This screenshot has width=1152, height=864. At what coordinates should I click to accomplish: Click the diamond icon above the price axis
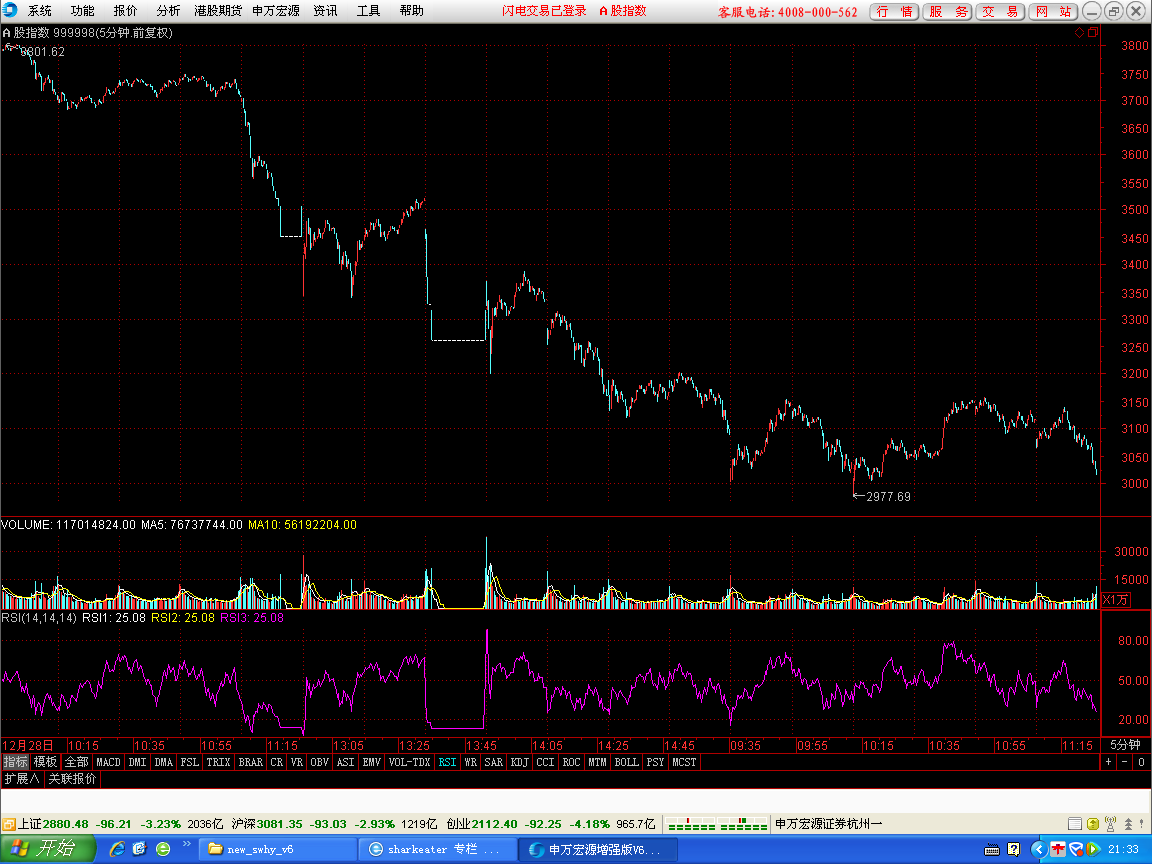point(1079,32)
